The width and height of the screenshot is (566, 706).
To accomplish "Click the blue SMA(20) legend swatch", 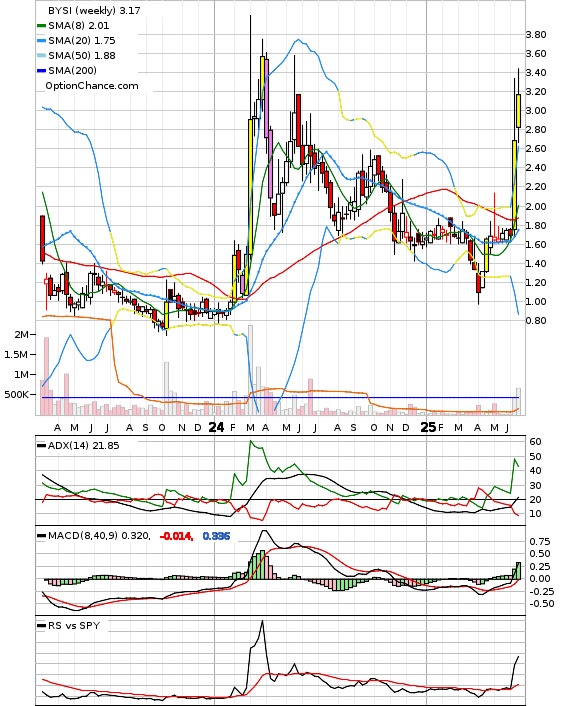I will pyautogui.click(x=41, y=41).
